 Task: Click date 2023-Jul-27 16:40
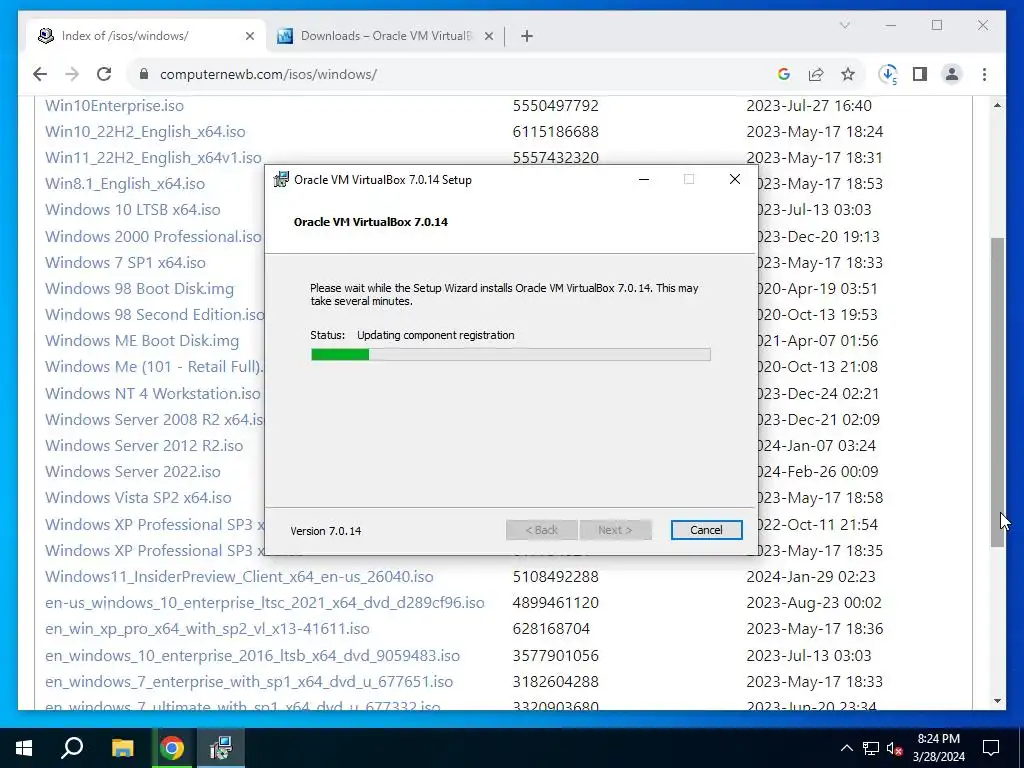(809, 105)
